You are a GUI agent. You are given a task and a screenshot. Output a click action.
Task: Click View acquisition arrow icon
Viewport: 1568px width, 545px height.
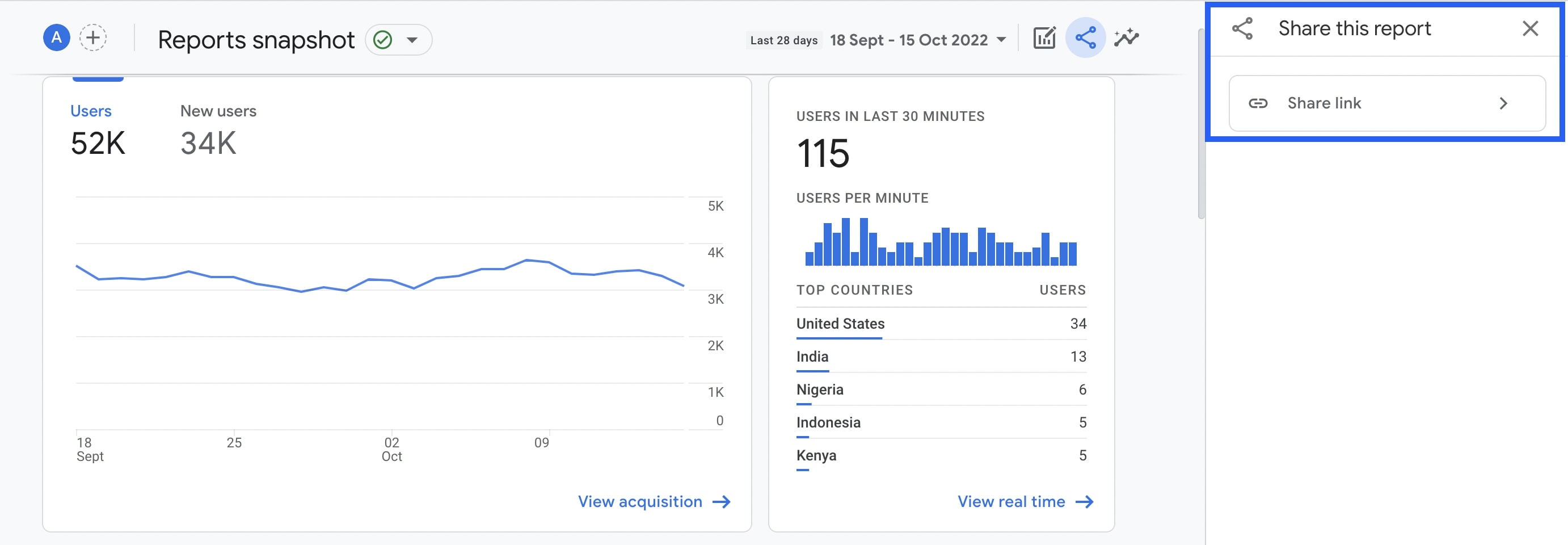pyautogui.click(x=721, y=502)
